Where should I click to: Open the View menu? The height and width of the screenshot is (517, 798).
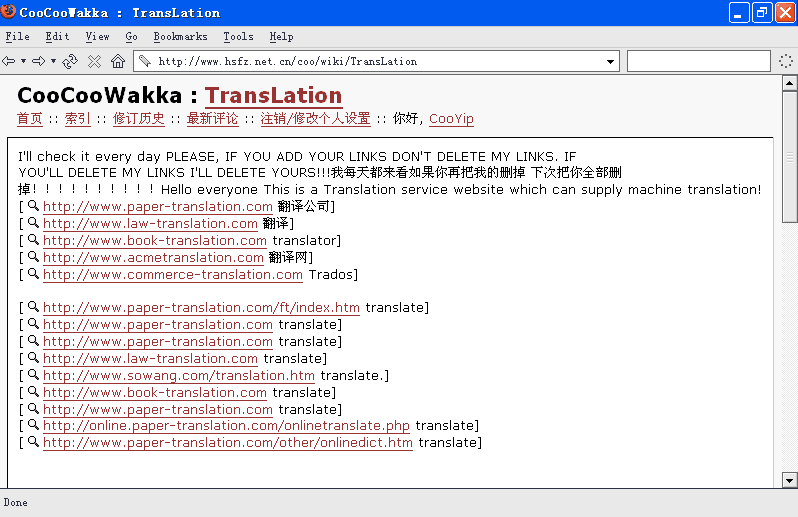click(x=97, y=37)
